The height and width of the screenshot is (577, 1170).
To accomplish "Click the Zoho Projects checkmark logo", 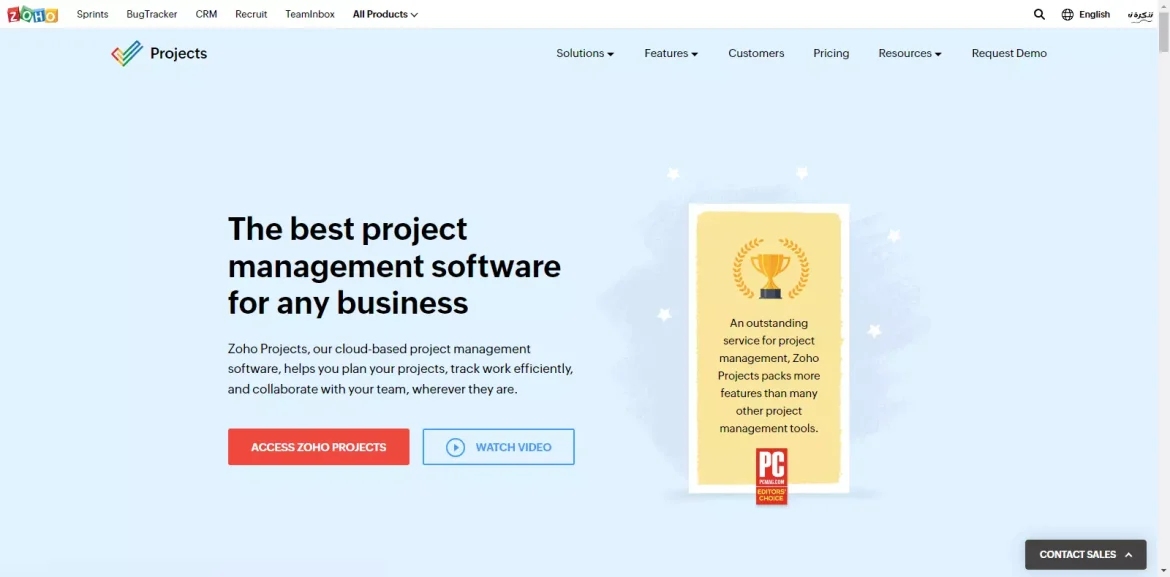I will (x=127, y=54).
